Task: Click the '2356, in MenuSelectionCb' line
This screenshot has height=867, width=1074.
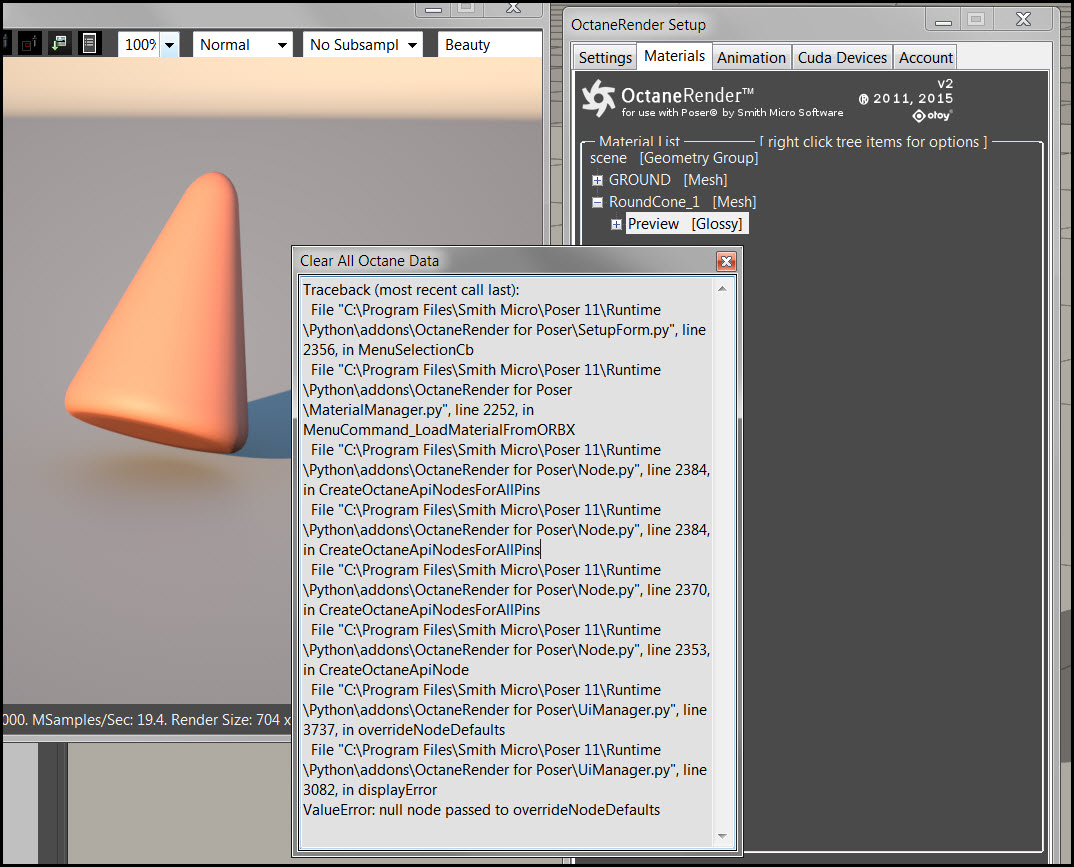Action: (x=388, y=350)
